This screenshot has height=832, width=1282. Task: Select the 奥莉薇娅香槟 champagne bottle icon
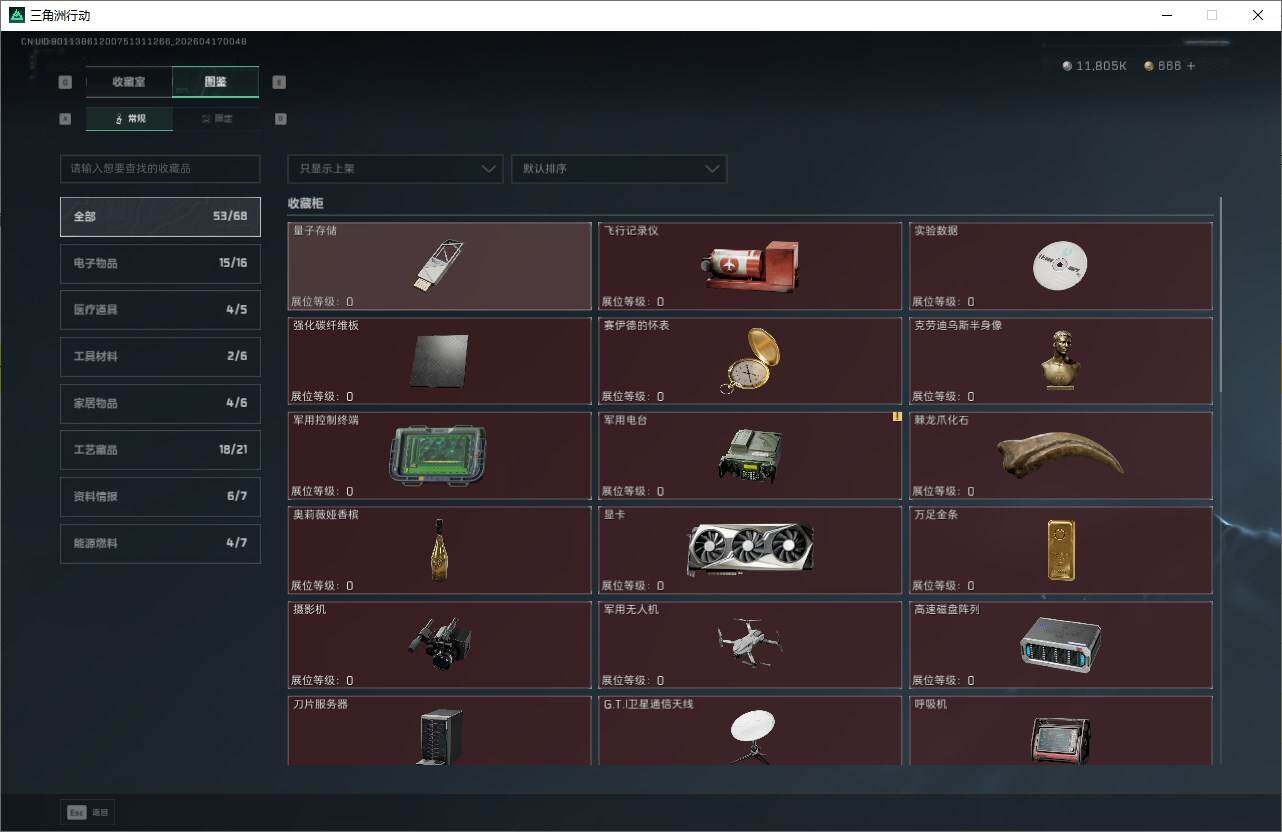[439, 549]
